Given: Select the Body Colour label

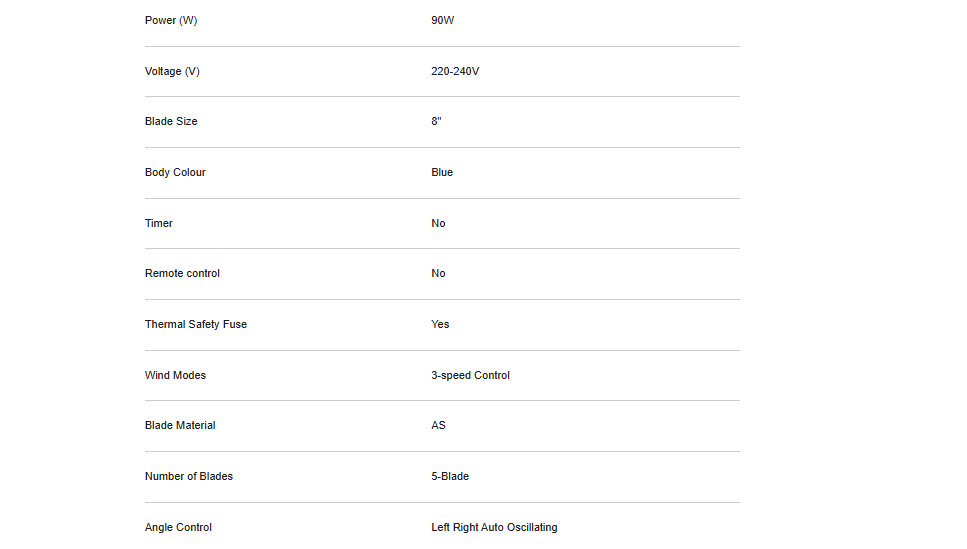Looking at the screenshot, I should click(175, 173).
